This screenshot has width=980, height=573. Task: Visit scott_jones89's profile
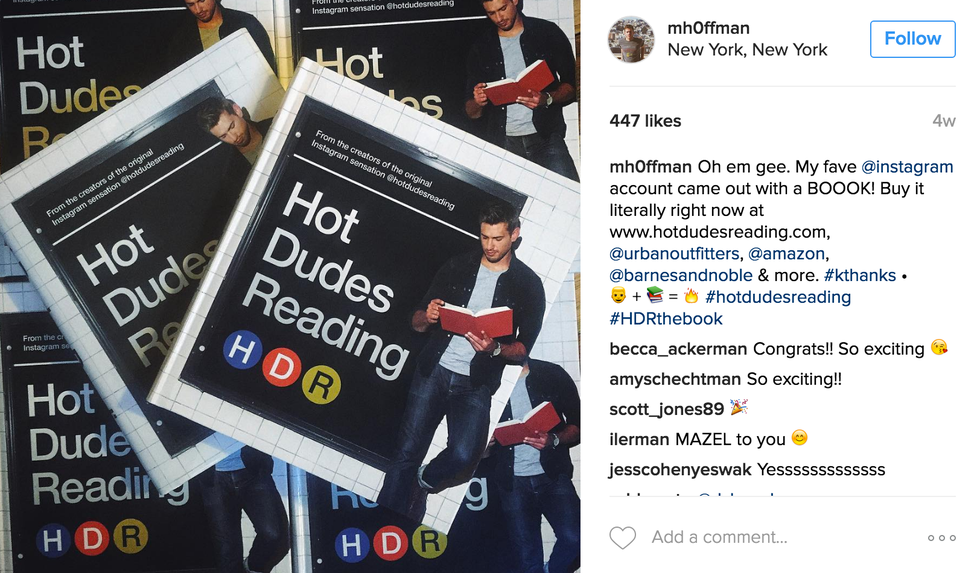tap(666, 409)
